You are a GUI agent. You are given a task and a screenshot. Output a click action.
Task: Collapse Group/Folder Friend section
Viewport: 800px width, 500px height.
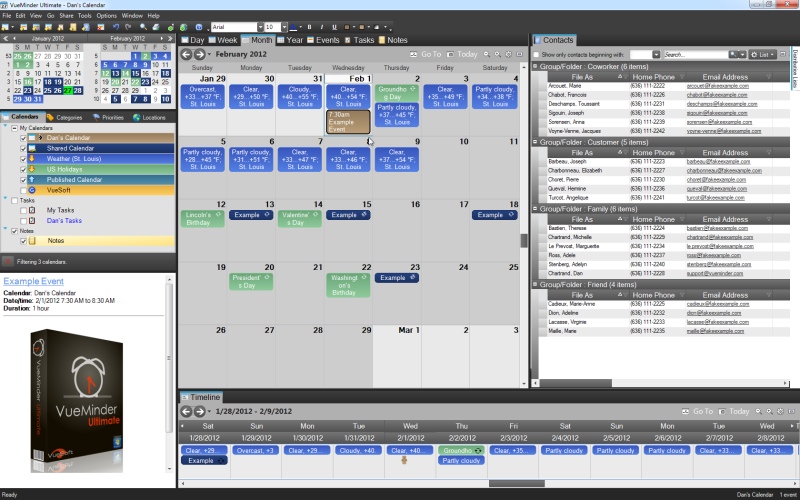[x=535, y=284]
